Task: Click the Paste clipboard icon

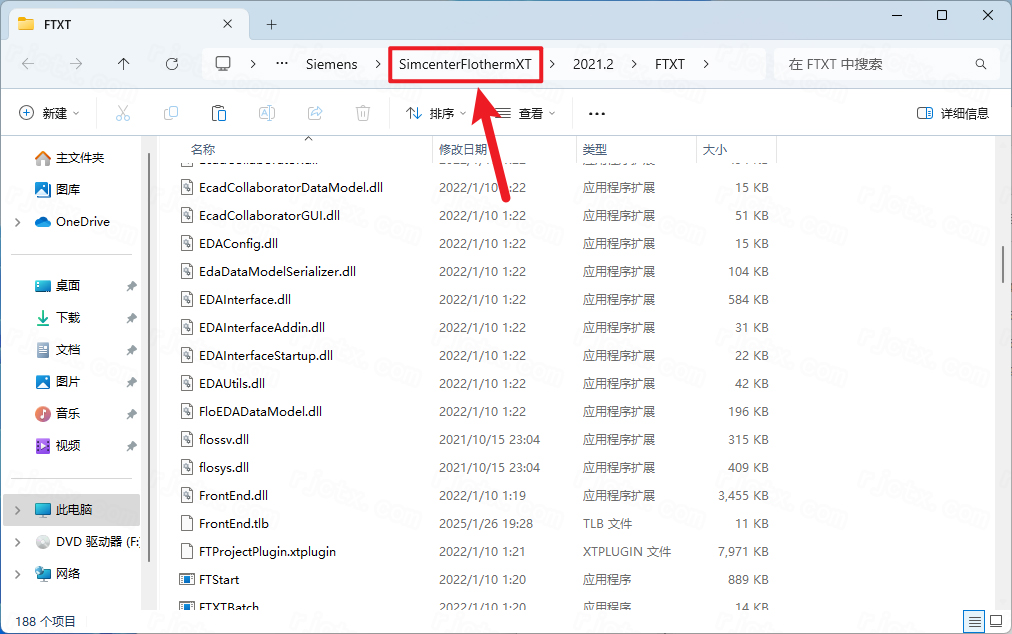Action: coord(219,114)
